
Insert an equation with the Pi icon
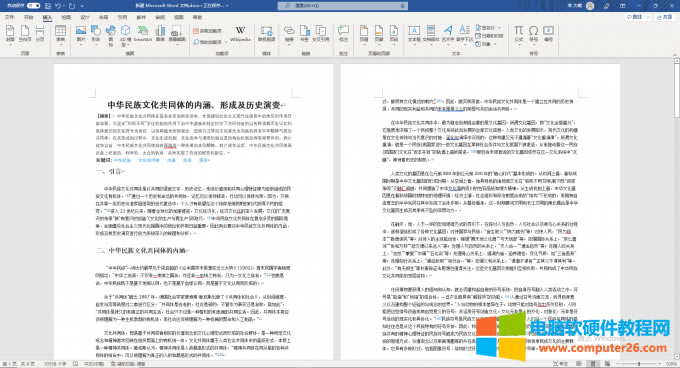(x=519, y=34)
